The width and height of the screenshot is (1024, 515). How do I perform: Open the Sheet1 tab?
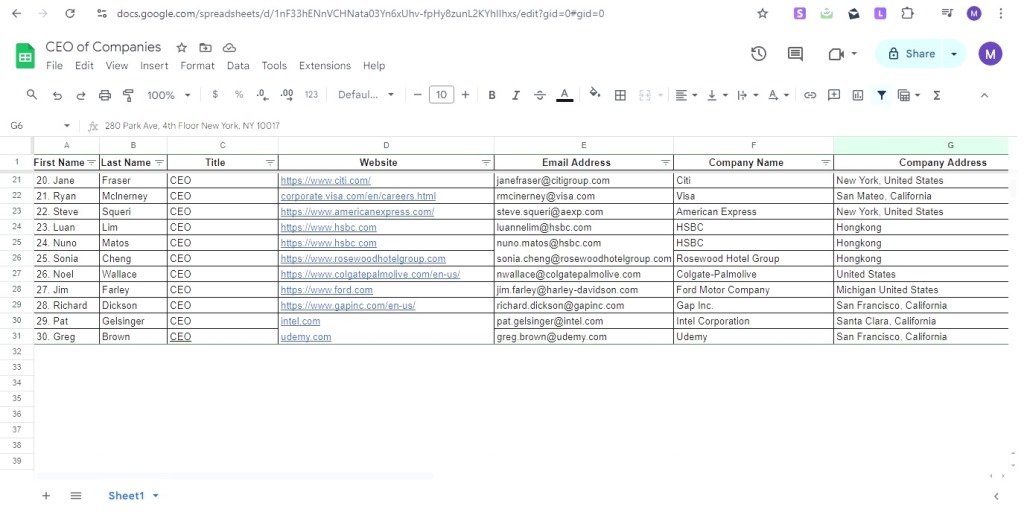(x=133, y=496)
